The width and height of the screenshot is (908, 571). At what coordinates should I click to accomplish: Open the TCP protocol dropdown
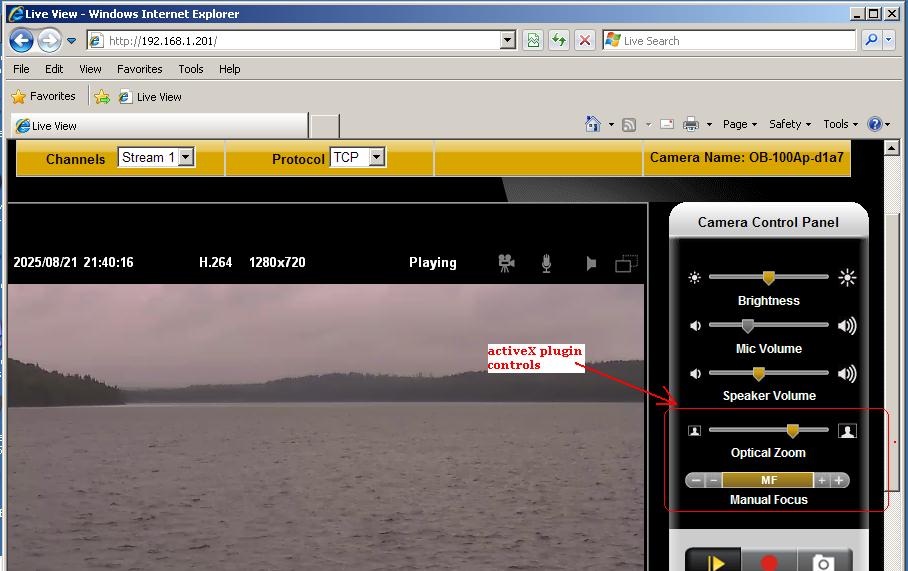point(376,158)
